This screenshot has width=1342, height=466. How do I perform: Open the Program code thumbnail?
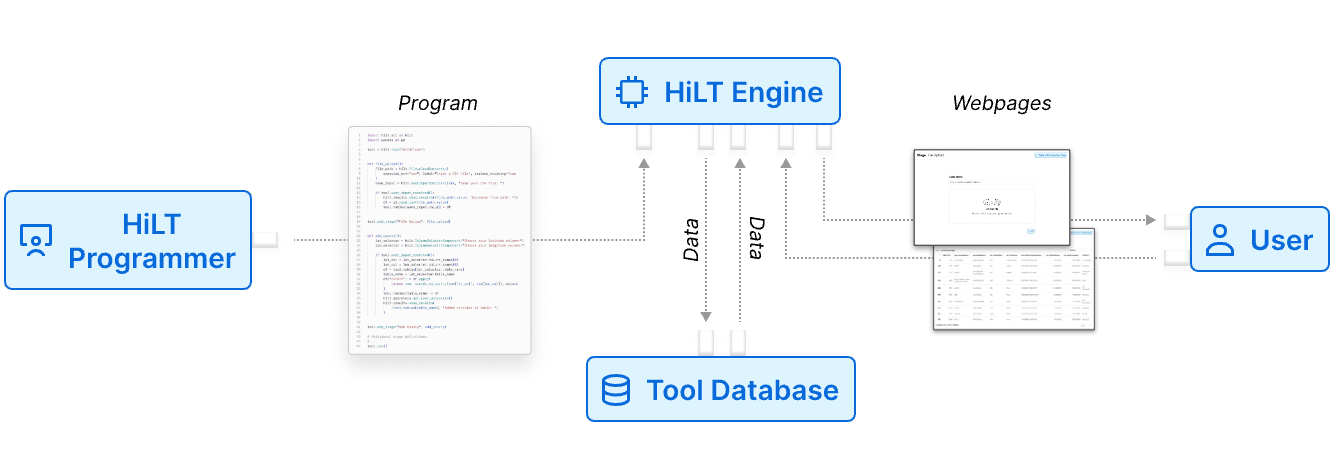pyautogui.click(x=439, y=240)
